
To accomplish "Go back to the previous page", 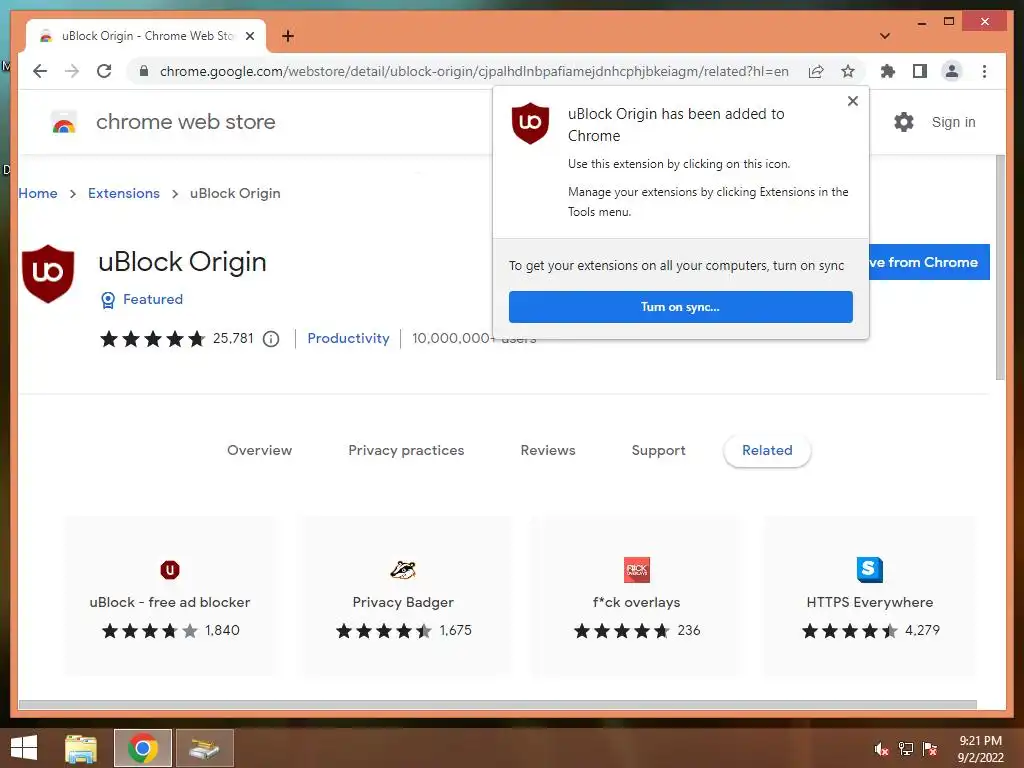I will click(40, 71).
